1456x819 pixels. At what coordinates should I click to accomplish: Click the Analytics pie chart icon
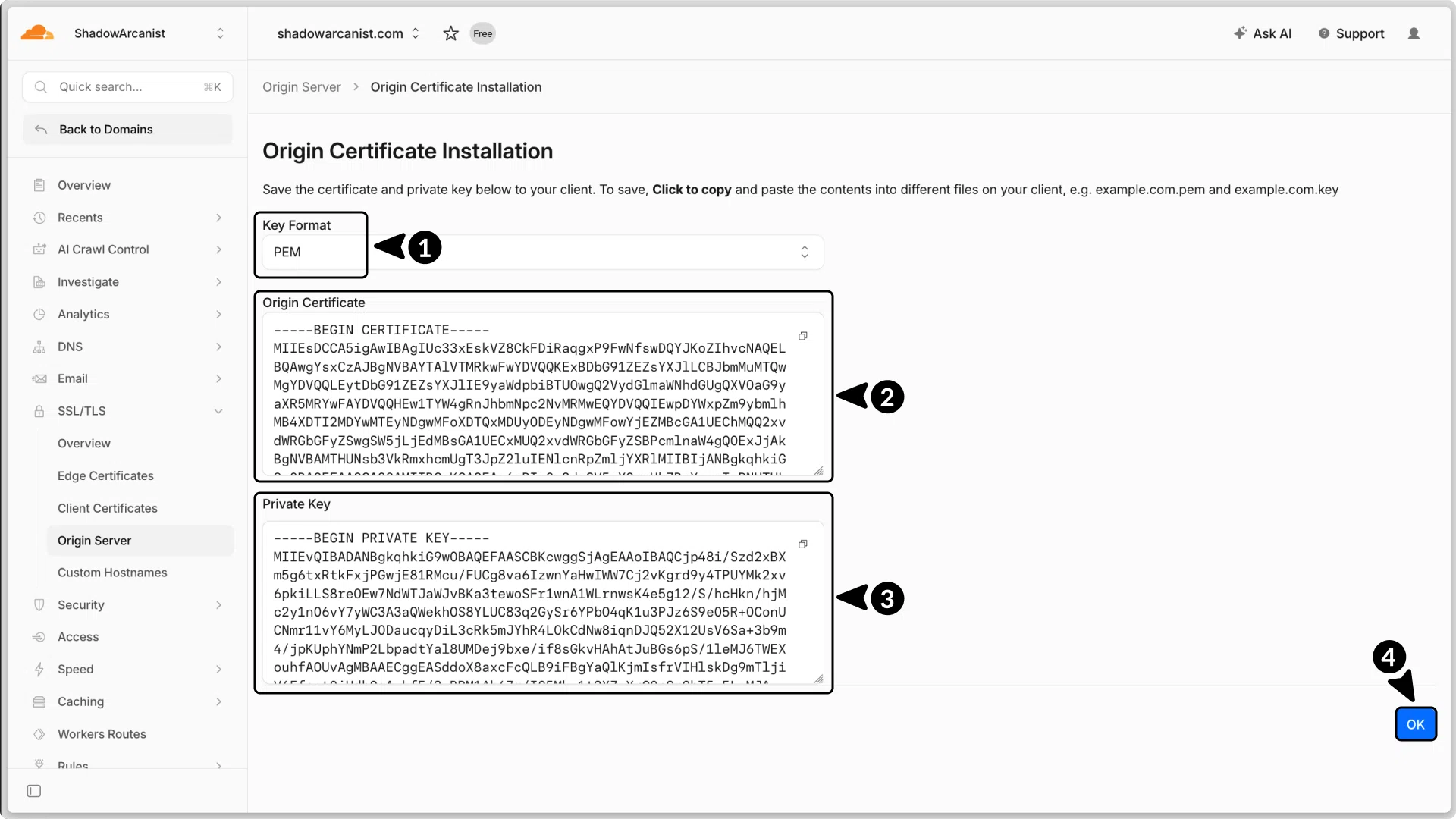click(x=39, y=314)
